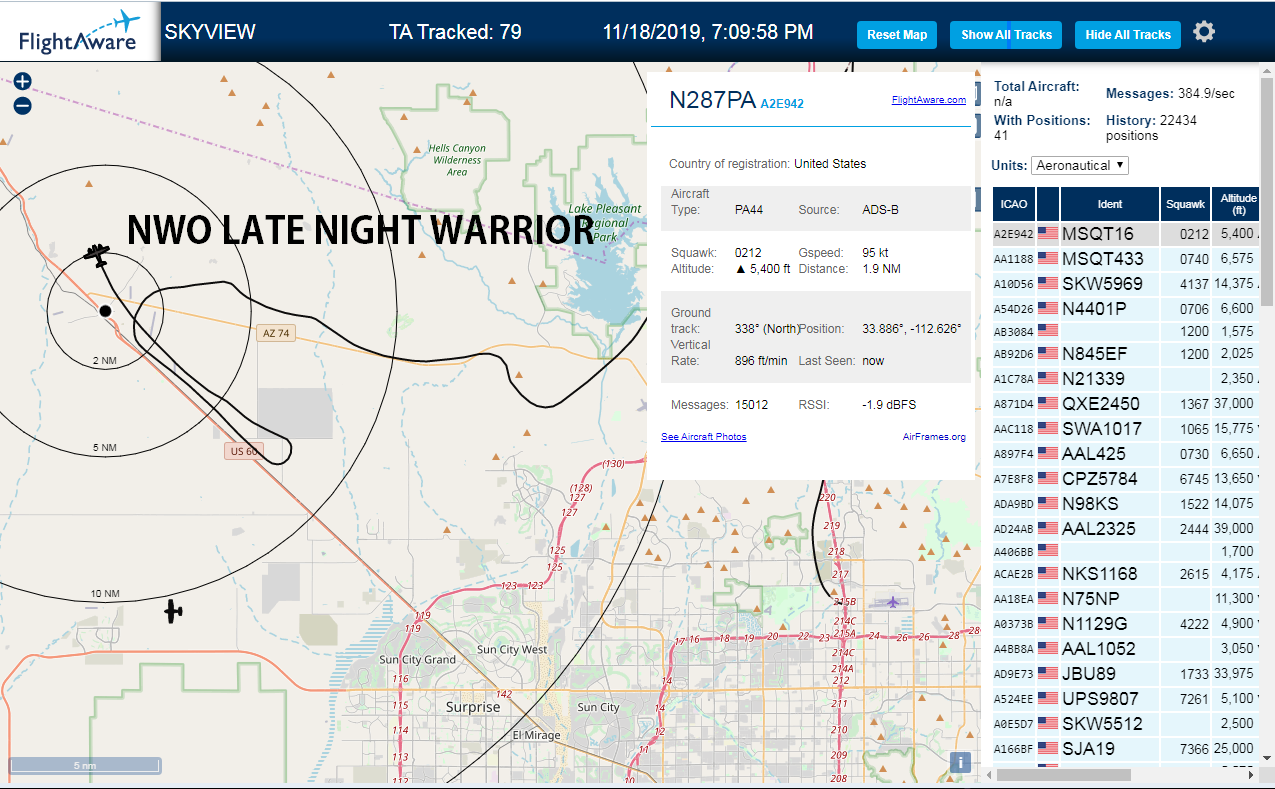1275x789 pixels.
Task: Sort table by ICAO column header
Action: coord(1014,204)
